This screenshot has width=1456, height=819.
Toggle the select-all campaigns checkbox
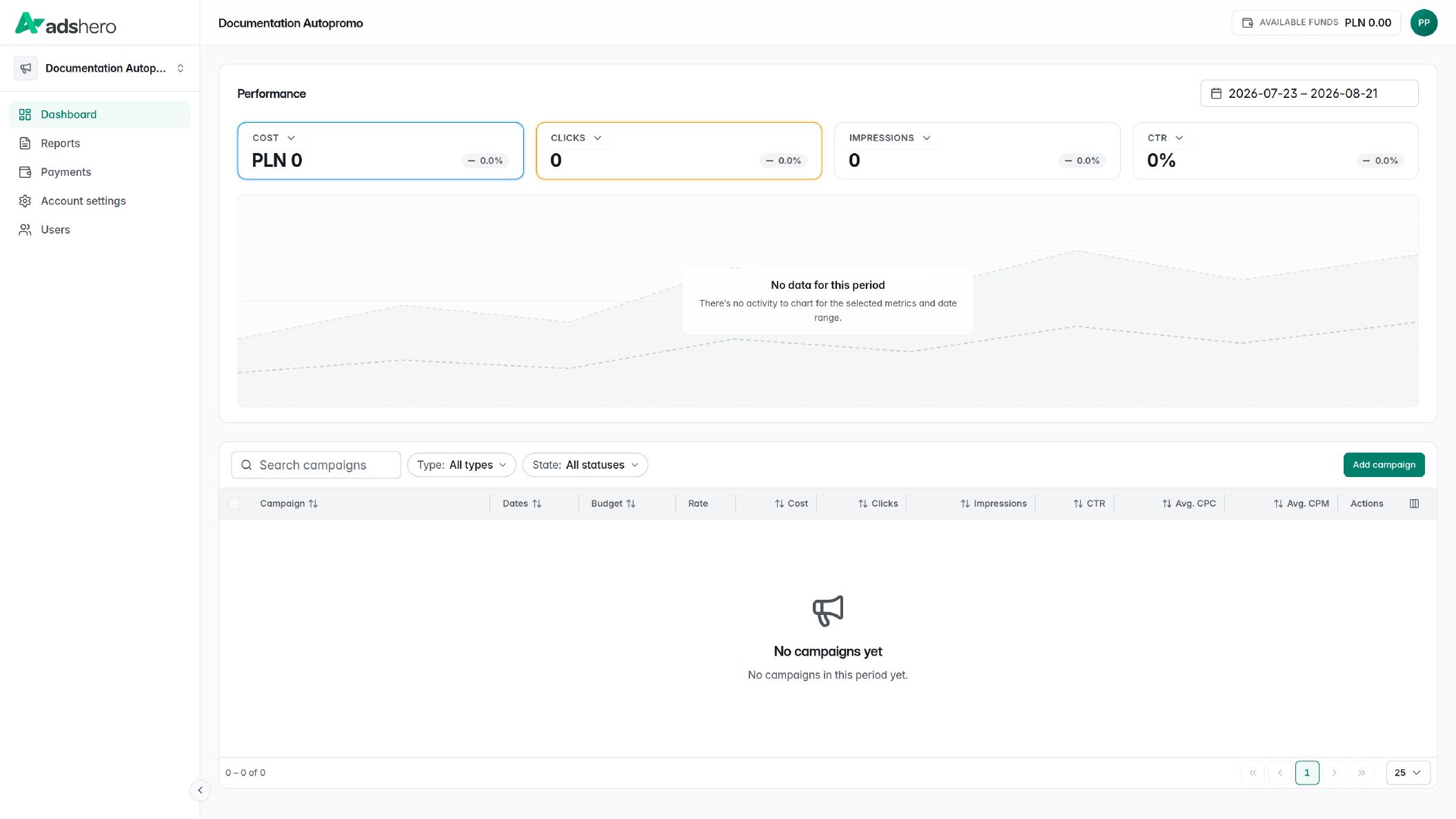[234, 504]
